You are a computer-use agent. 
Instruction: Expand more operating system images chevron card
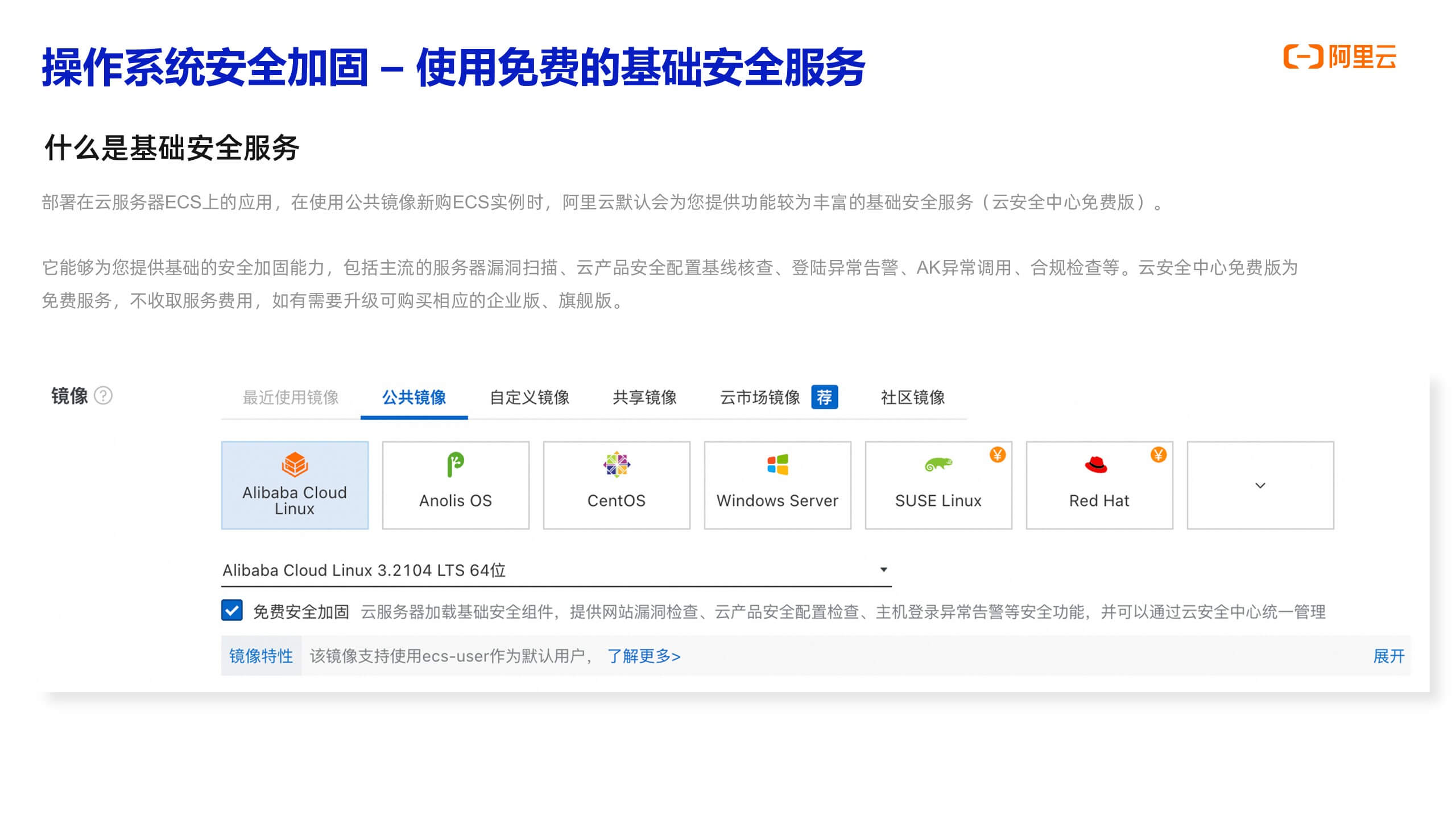click(x=1260, y=485)
